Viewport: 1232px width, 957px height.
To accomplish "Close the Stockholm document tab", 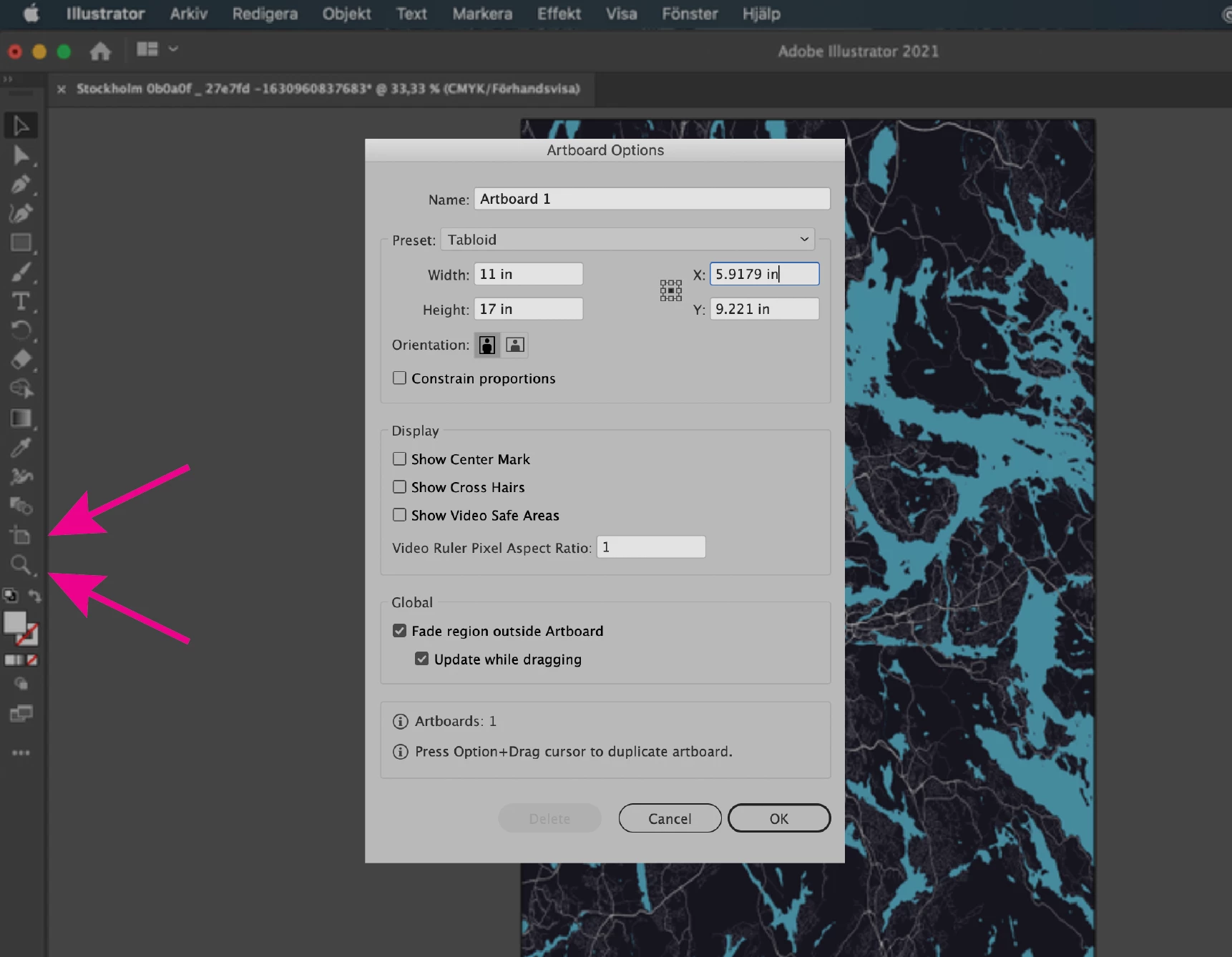I will coord(62,89).
